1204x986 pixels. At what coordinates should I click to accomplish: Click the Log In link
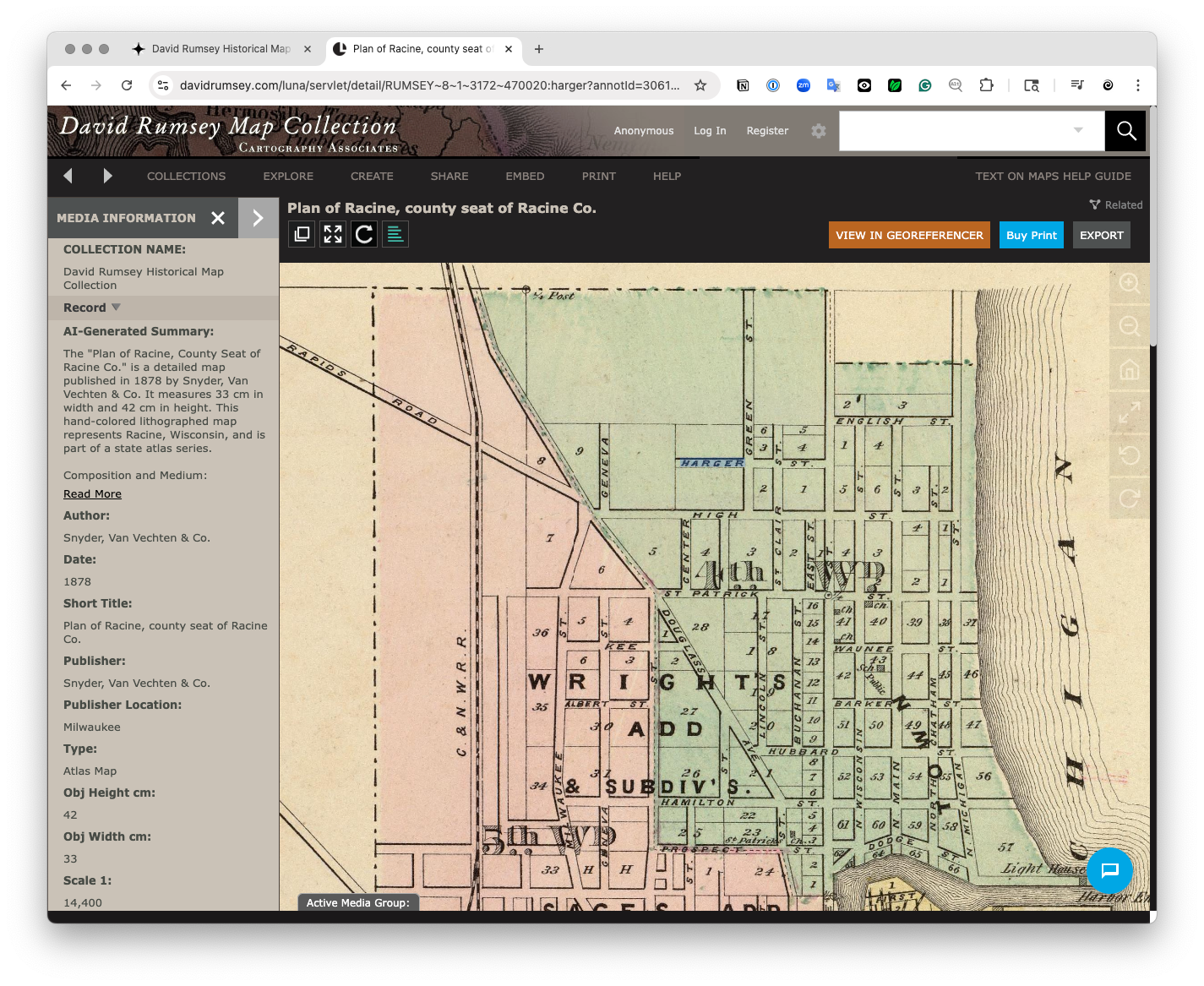(710, 131)
